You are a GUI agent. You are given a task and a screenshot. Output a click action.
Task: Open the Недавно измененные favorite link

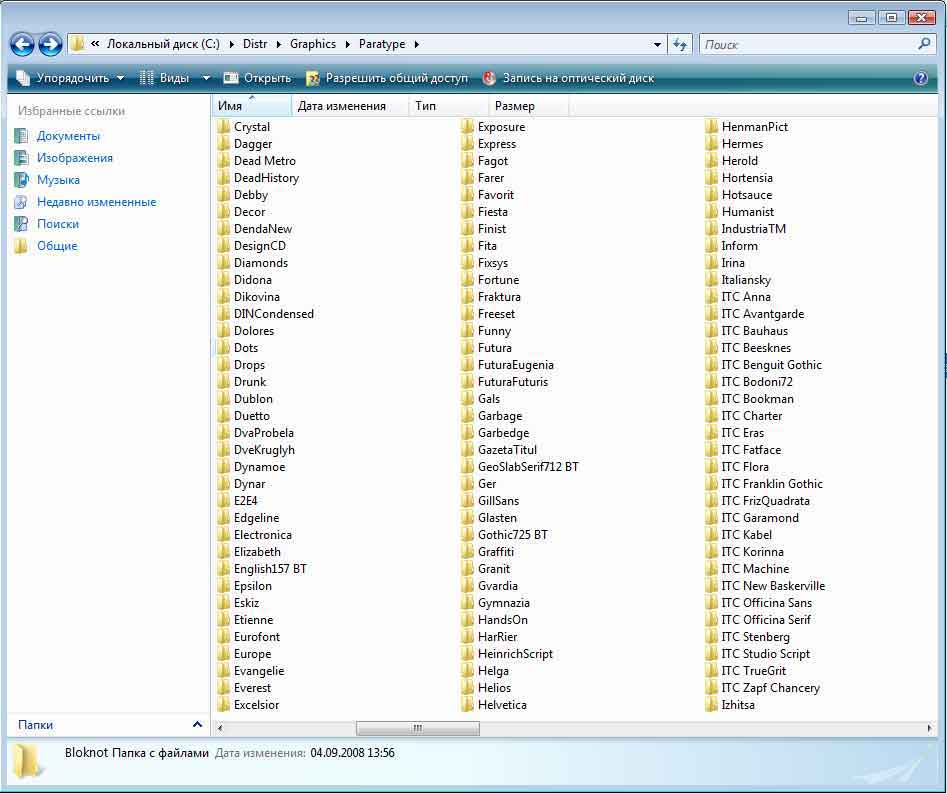[97, 202]
